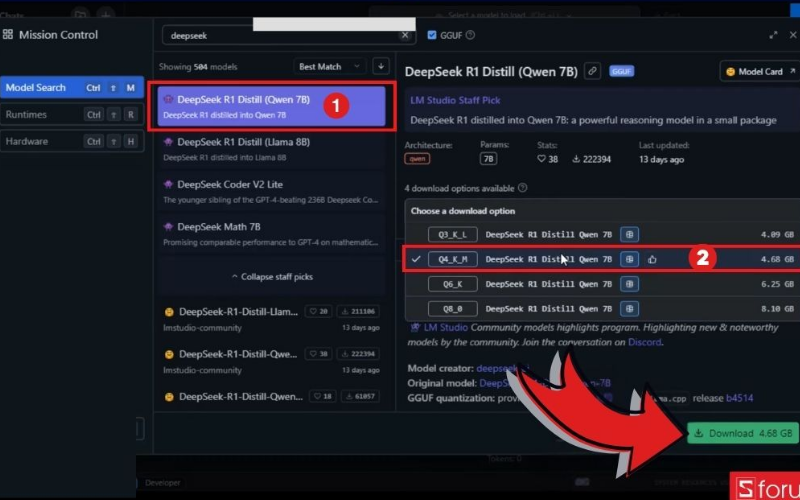This screenshot has width=800, height=500.
Task: Select DeepSeek R1 Distill (Llama 8B) model
Action: [271, 149]
